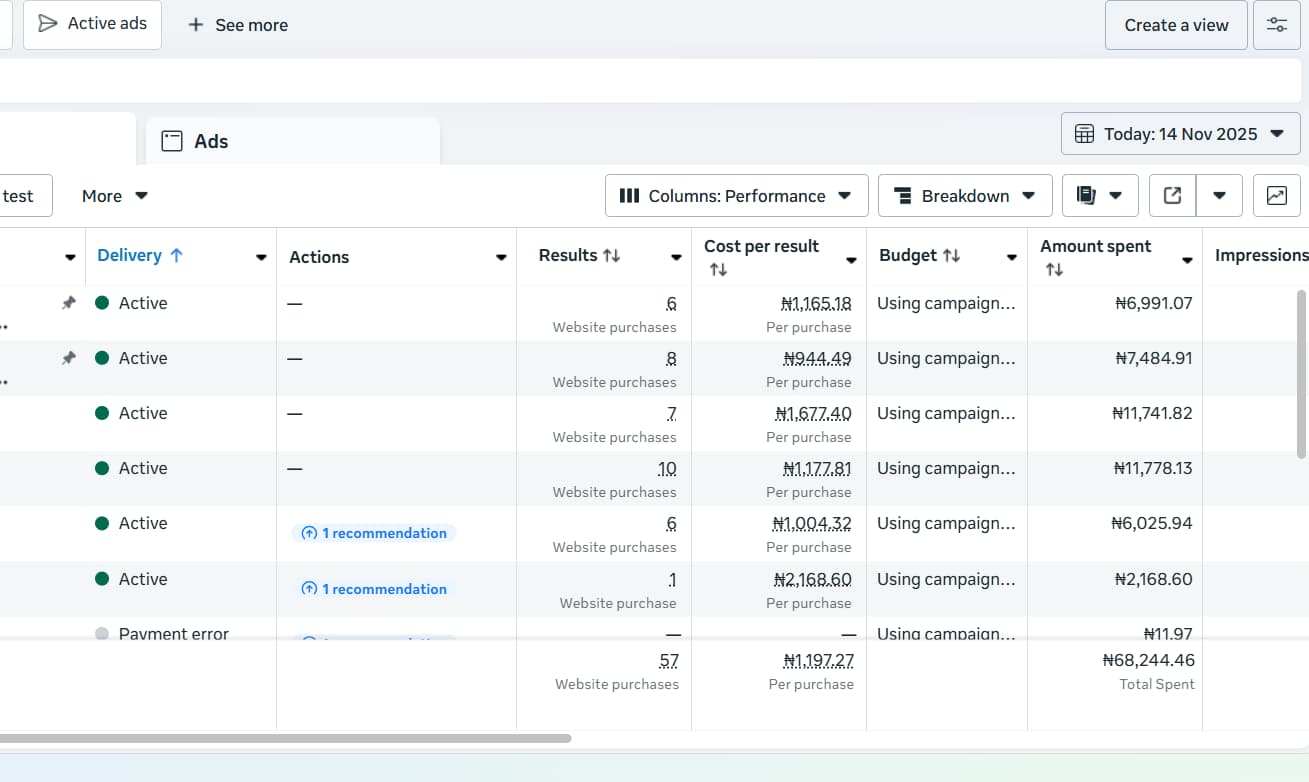Sort by Results column arrows
This screenshot has height=782, width=1309.
click(611, 256)
